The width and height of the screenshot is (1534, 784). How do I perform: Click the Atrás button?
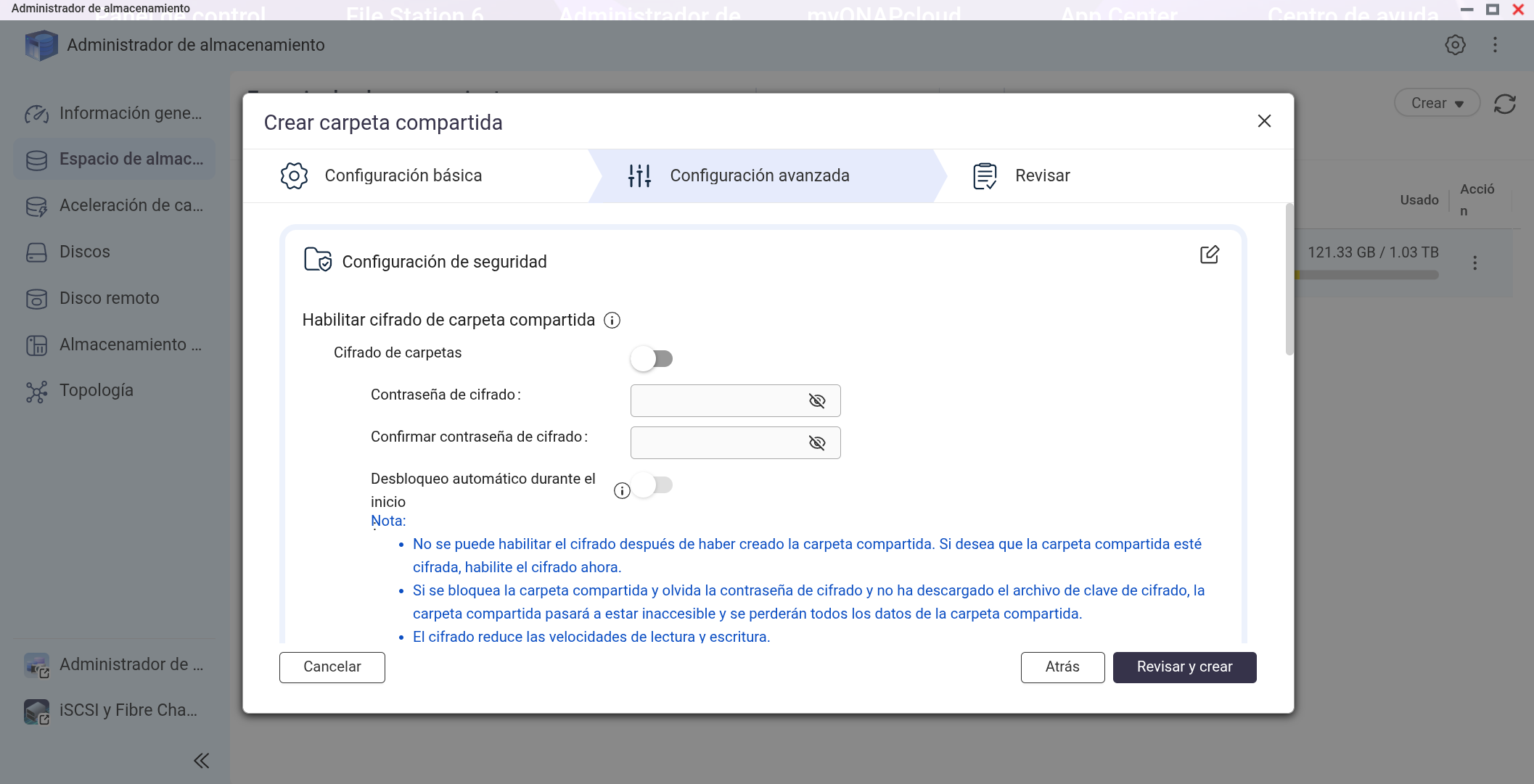(x=1062, y=667)
